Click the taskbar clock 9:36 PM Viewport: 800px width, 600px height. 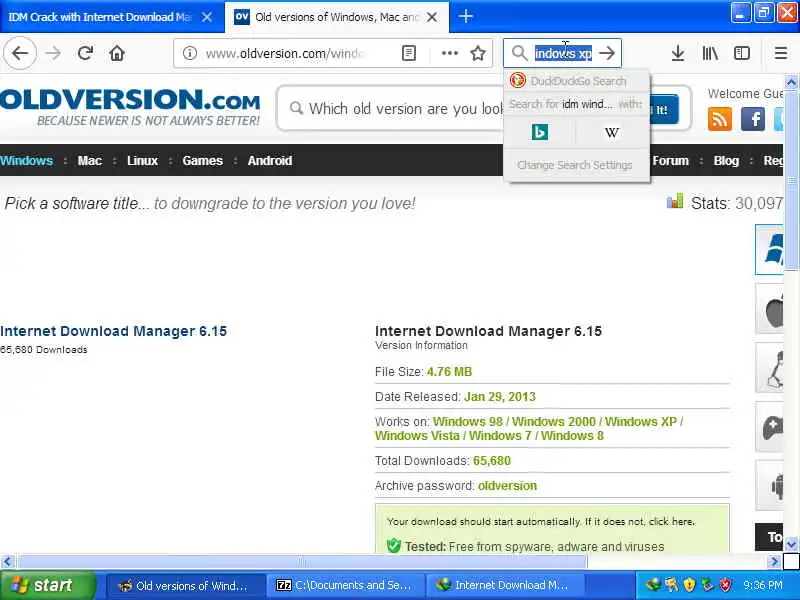coord(763,585)
